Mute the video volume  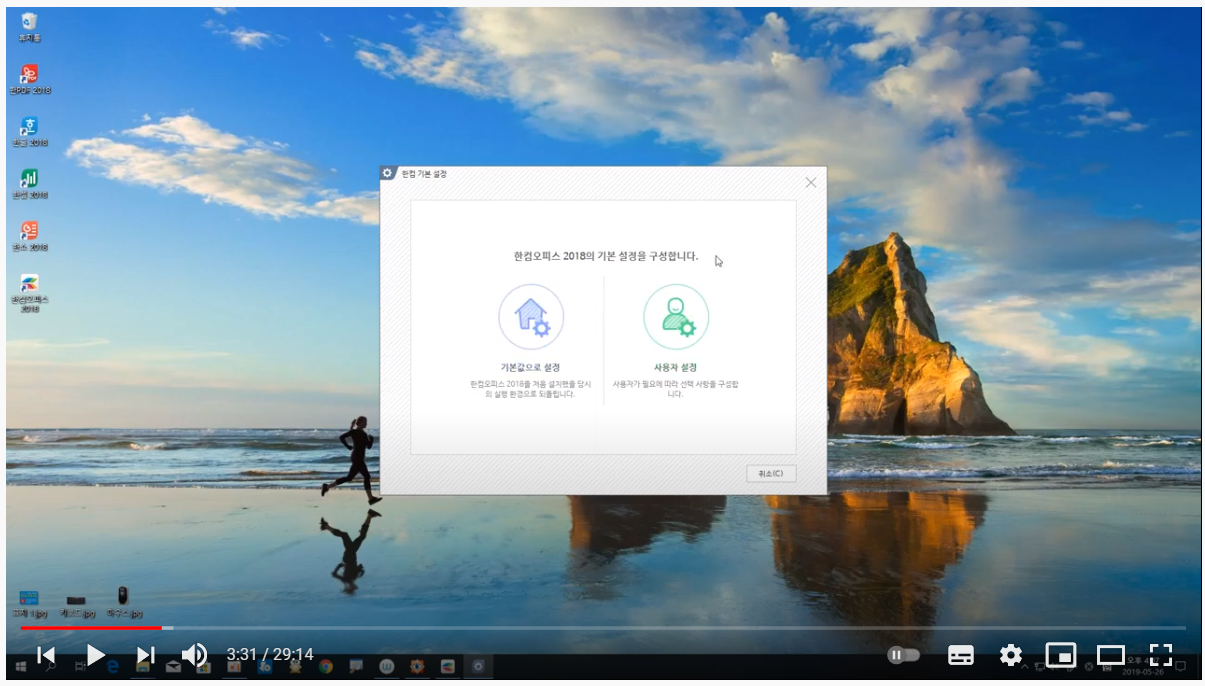194,655
